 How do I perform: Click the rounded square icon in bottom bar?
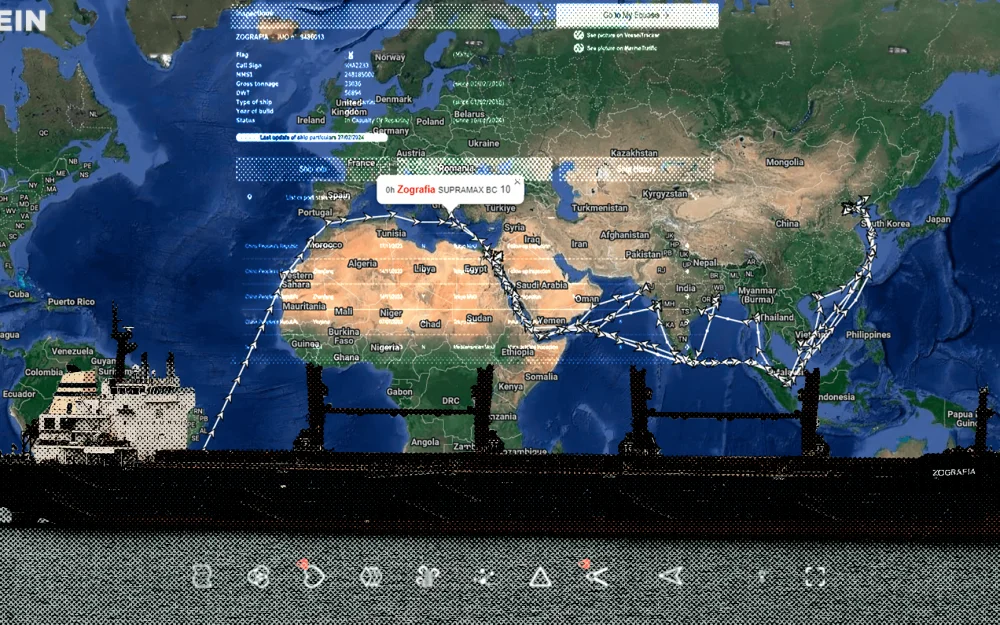202,577
